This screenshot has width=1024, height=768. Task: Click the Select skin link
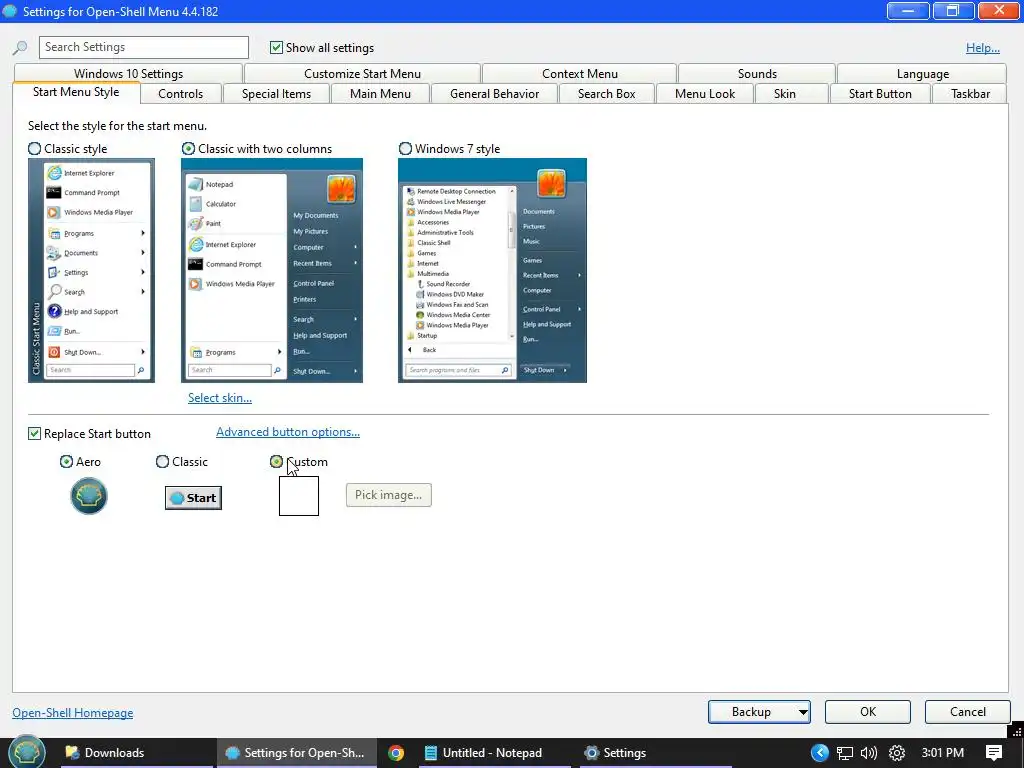[x=219, y=398]
